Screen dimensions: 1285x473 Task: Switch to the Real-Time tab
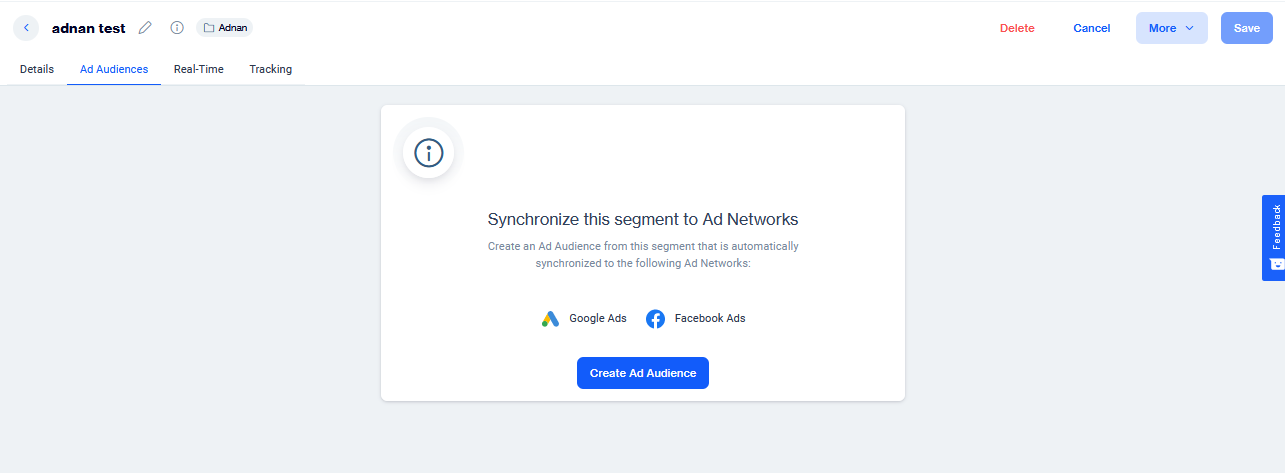(x=198, y=69)
